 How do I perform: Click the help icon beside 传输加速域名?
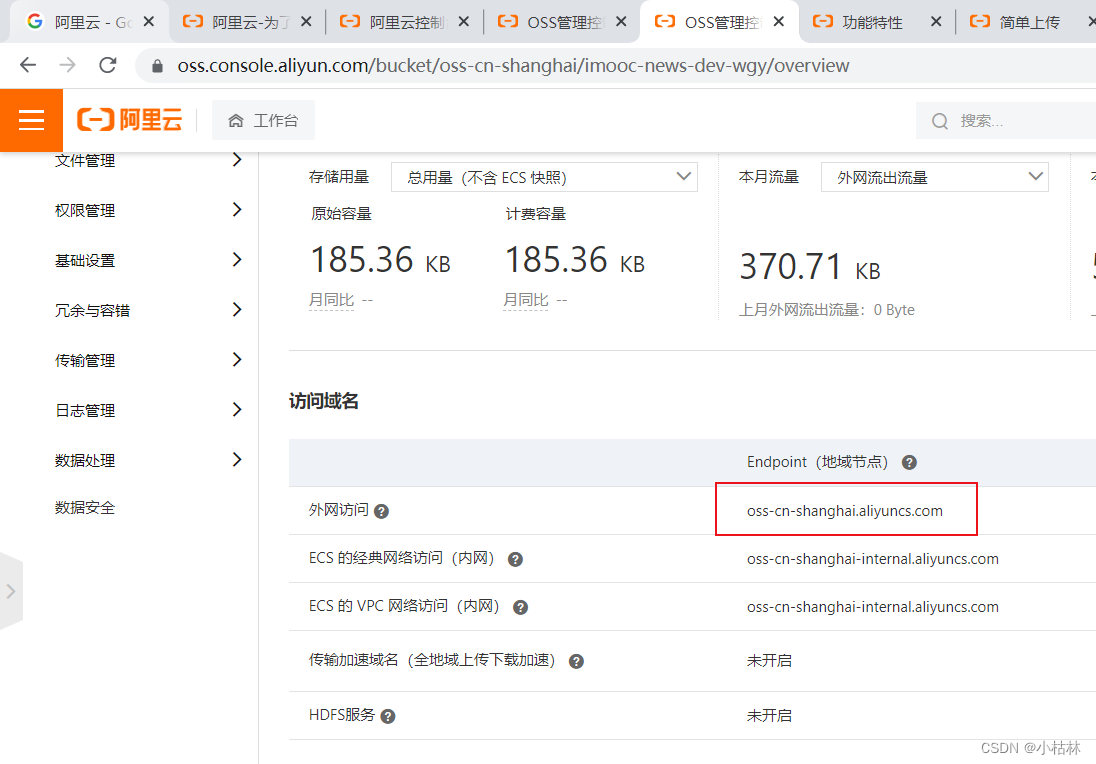576,661
